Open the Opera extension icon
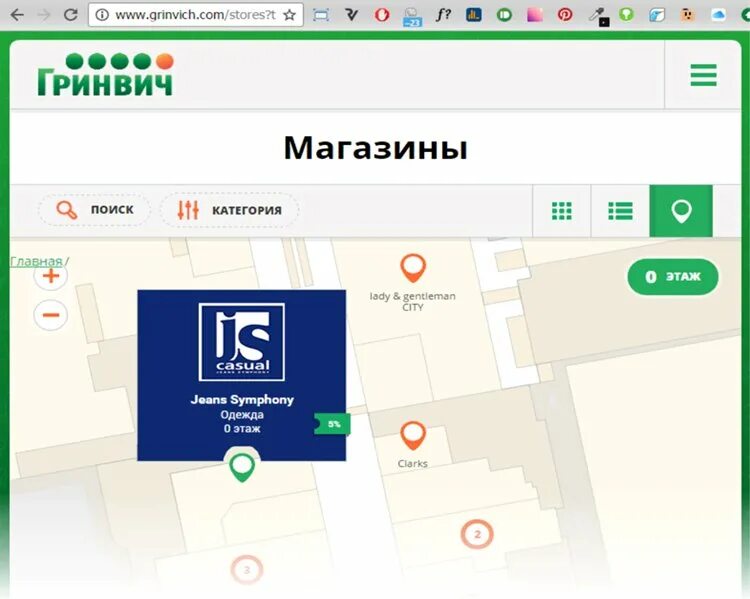Viewport: 750px width, 599px height. [382, 15]
